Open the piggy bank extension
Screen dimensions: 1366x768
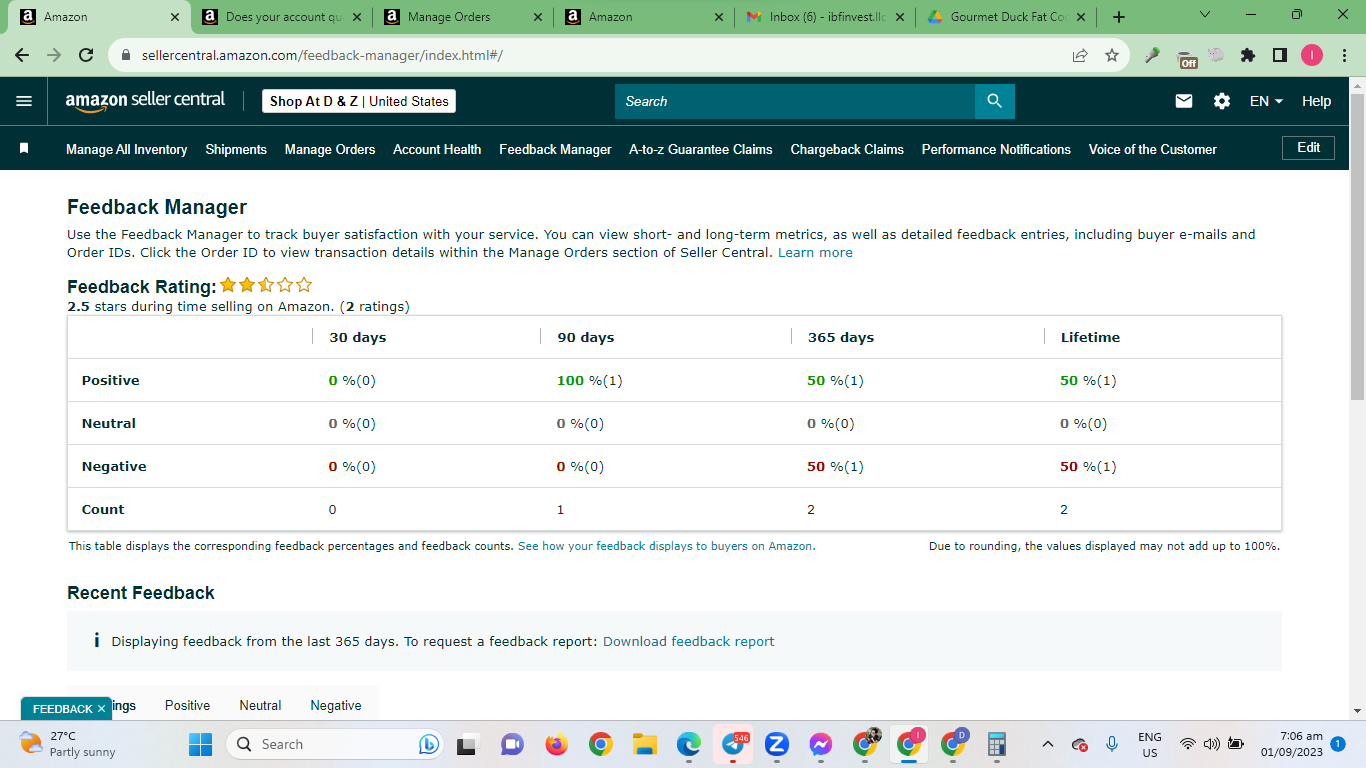1216,56
